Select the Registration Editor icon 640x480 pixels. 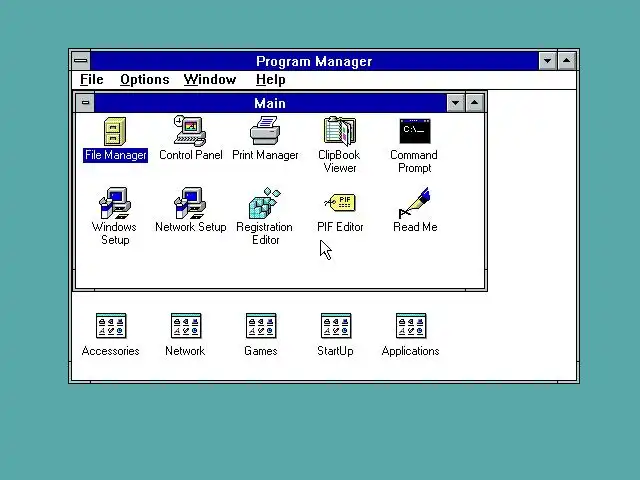[x=265, y=203]
